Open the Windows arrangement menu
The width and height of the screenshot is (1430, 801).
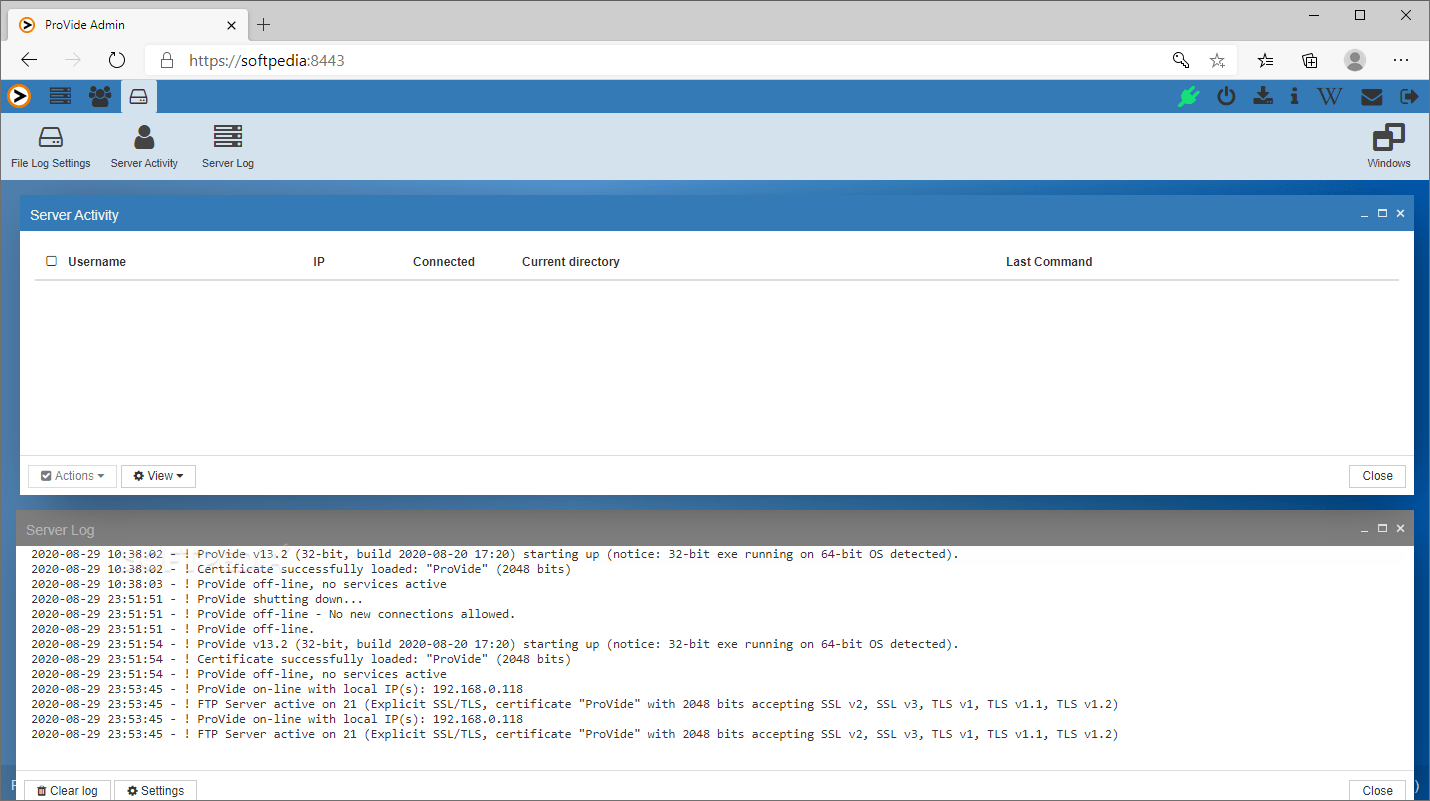coord(1389,147)
